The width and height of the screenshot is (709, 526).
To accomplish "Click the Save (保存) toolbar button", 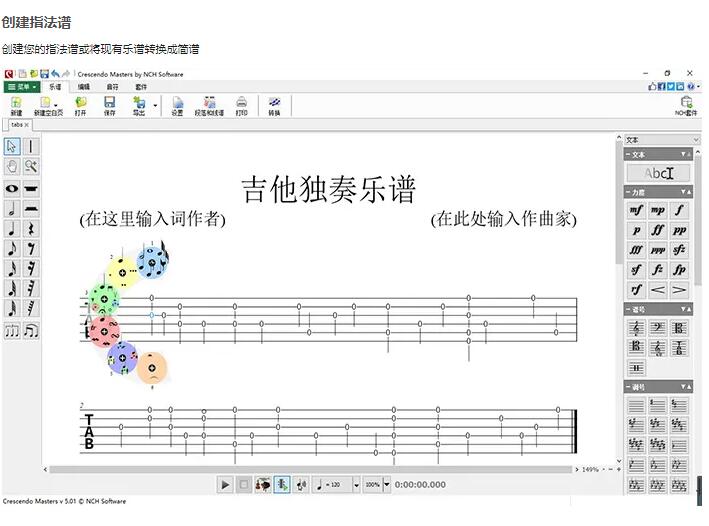I will coord(109,106).
